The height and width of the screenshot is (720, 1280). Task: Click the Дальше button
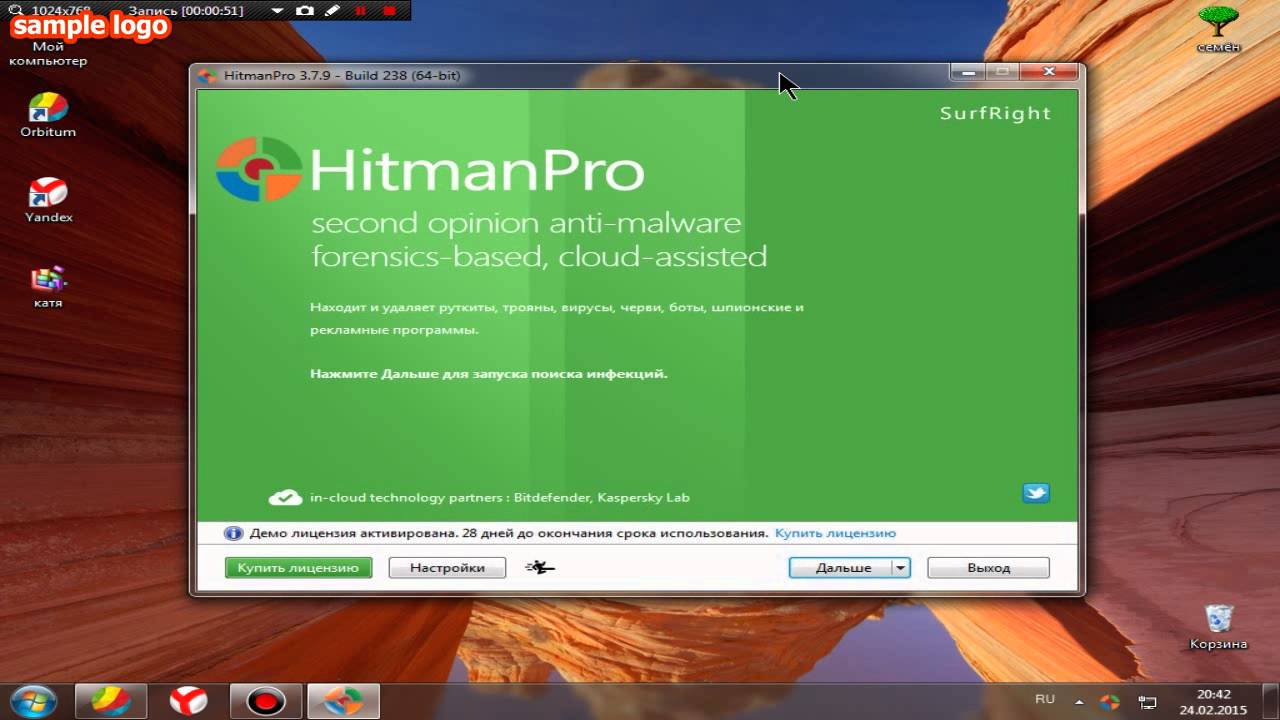click(841, 568)
